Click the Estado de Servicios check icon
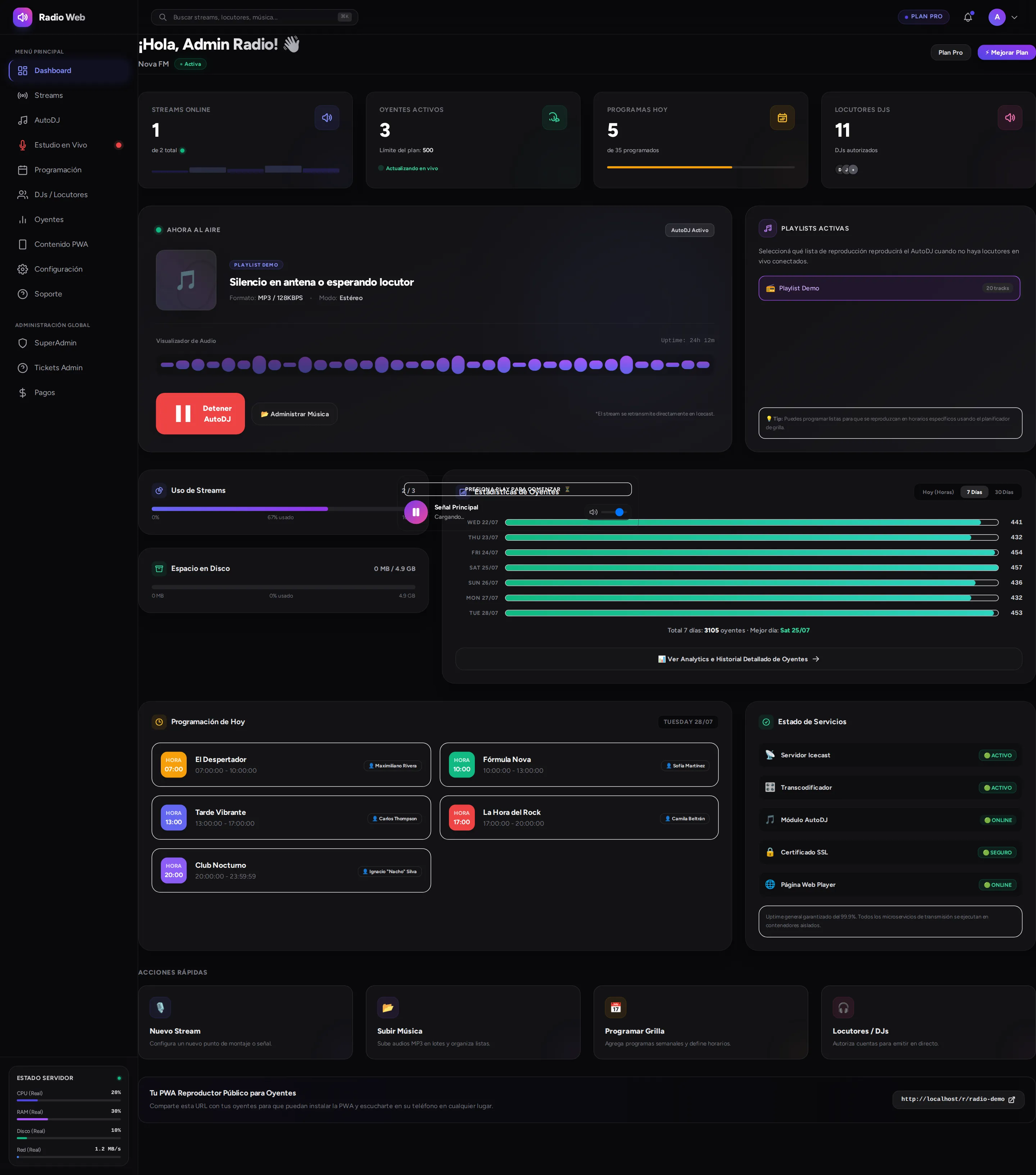The image size is (1036, 1175). pyautogui.click(x=766, y=722)
